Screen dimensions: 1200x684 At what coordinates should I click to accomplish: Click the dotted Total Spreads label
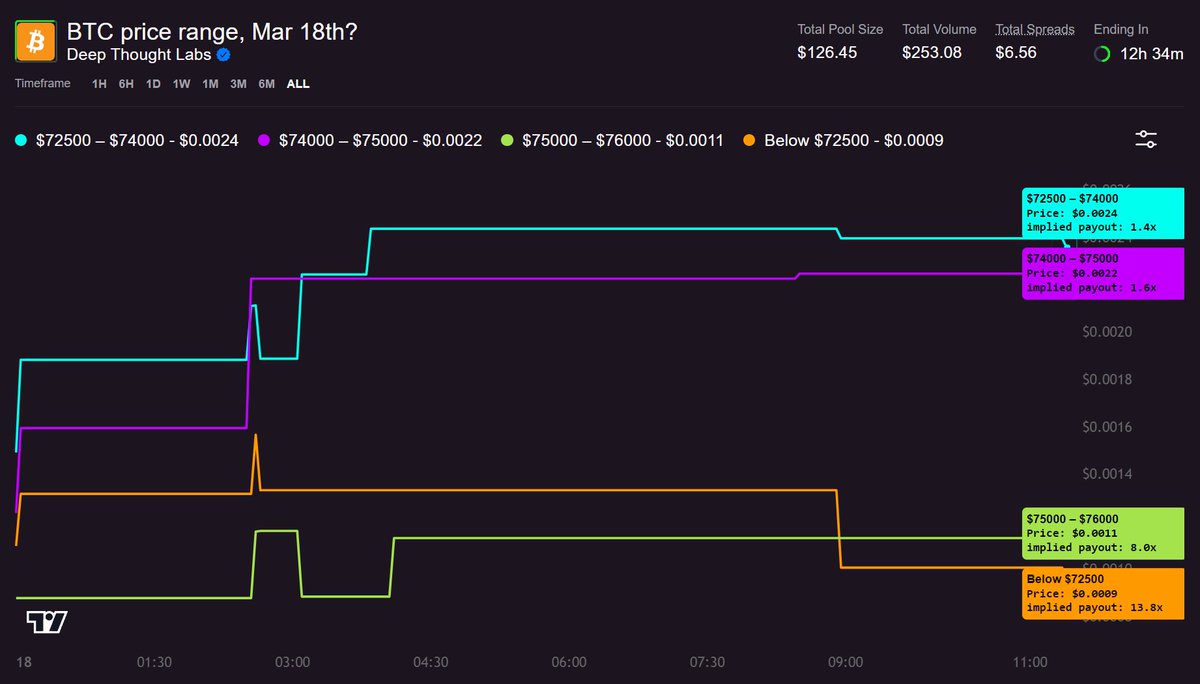[1035, 29]
